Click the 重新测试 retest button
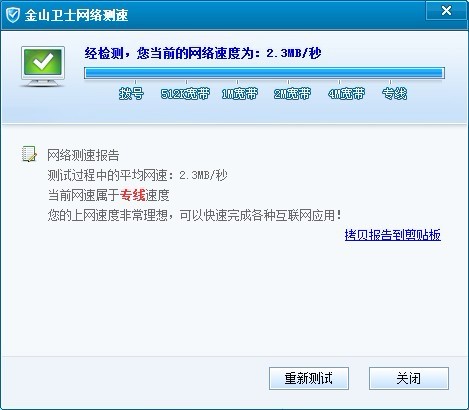The height and width of the screenshot is (410, 469). (x=309, y=378)
